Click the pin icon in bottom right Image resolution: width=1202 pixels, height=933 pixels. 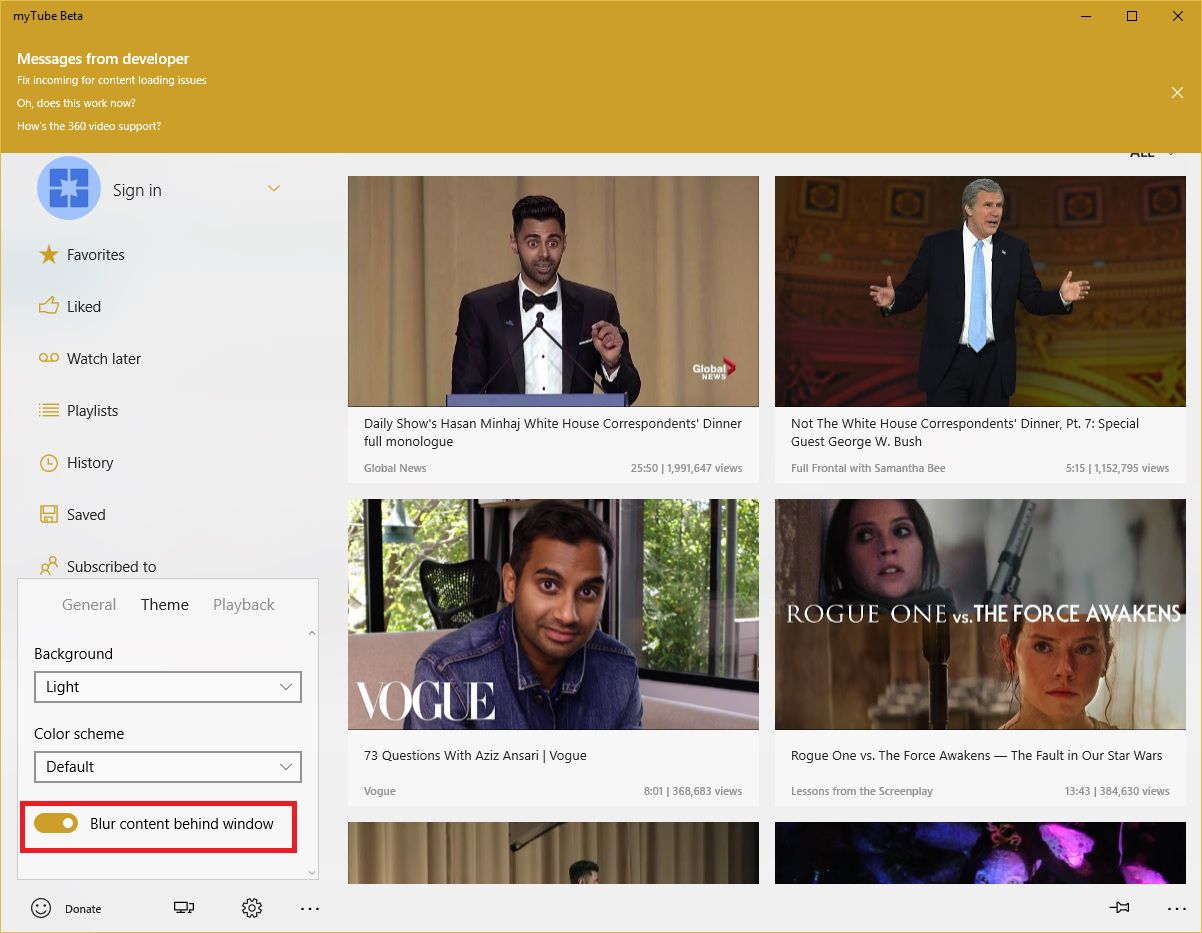pos(1119,908)
